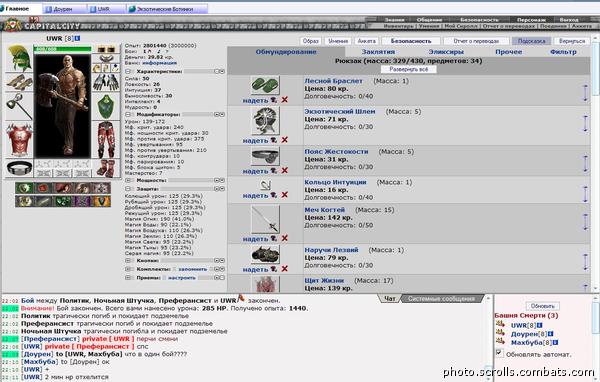Switch to the Заклятия tab
This screenshot has width=600, height=382.
[x=378, y=52]
